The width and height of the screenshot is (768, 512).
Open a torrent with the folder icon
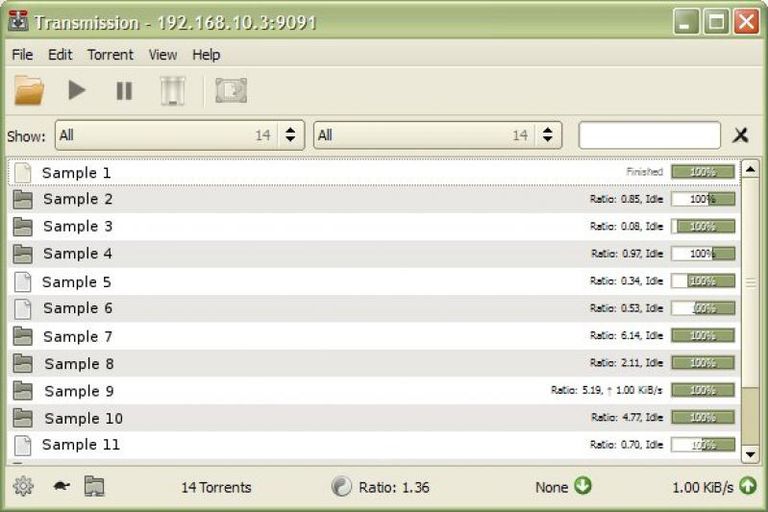pos(29,90)
